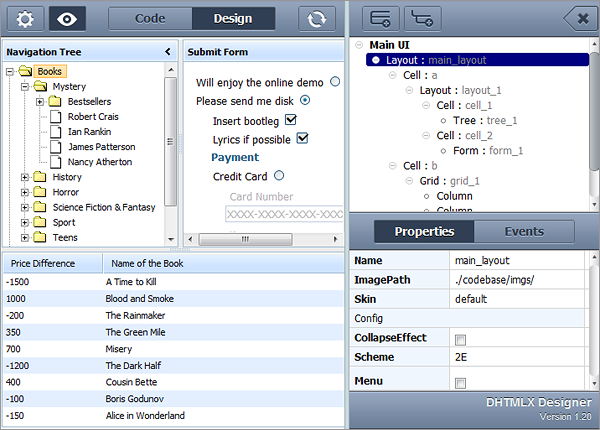The width and height of the screenshot is (600, 430).
Task: Click the Mystery folder icon
Action: point(40,86)
